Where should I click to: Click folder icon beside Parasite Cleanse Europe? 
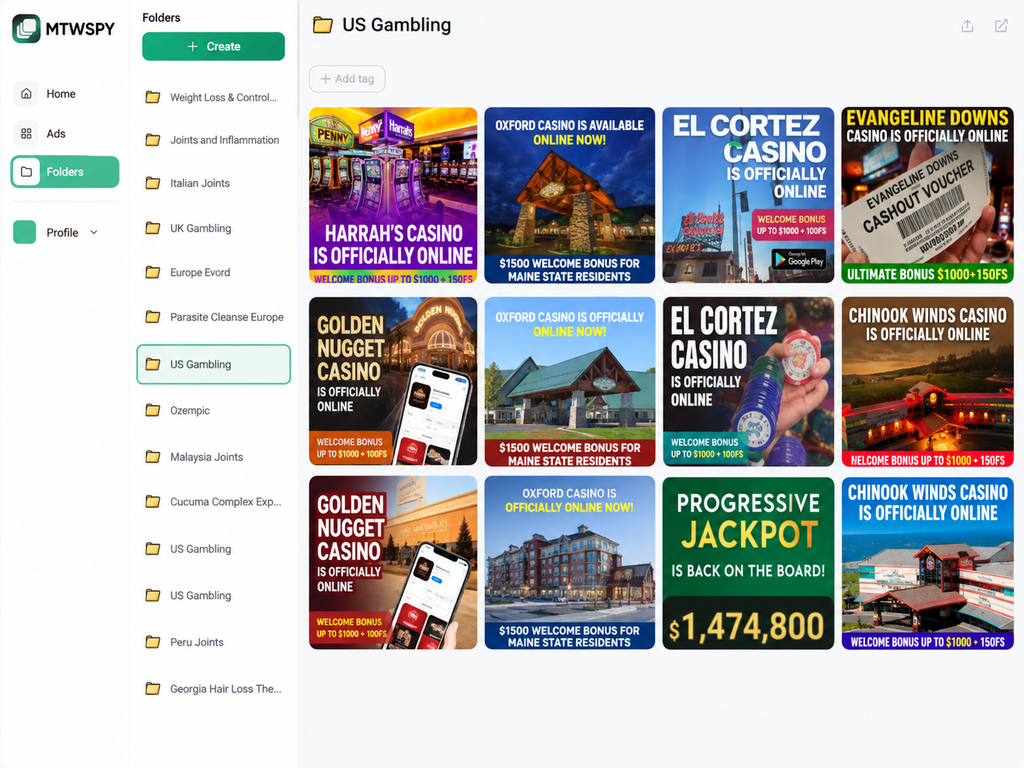[153, 317]
